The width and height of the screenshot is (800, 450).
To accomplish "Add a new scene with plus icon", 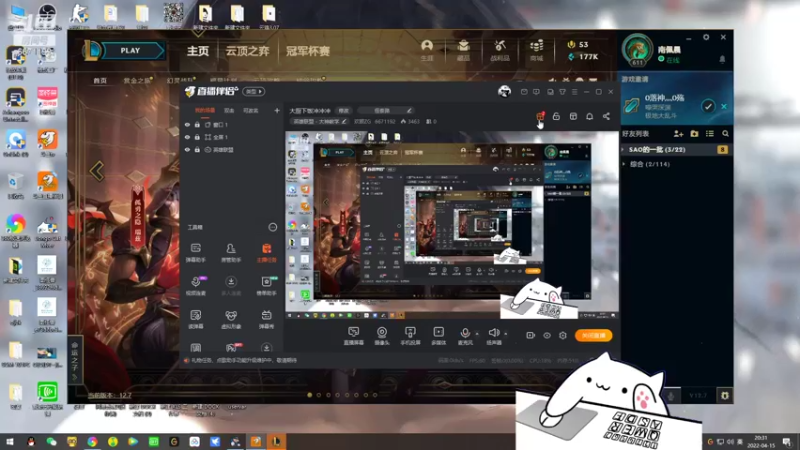I will (x=277, y=110).
